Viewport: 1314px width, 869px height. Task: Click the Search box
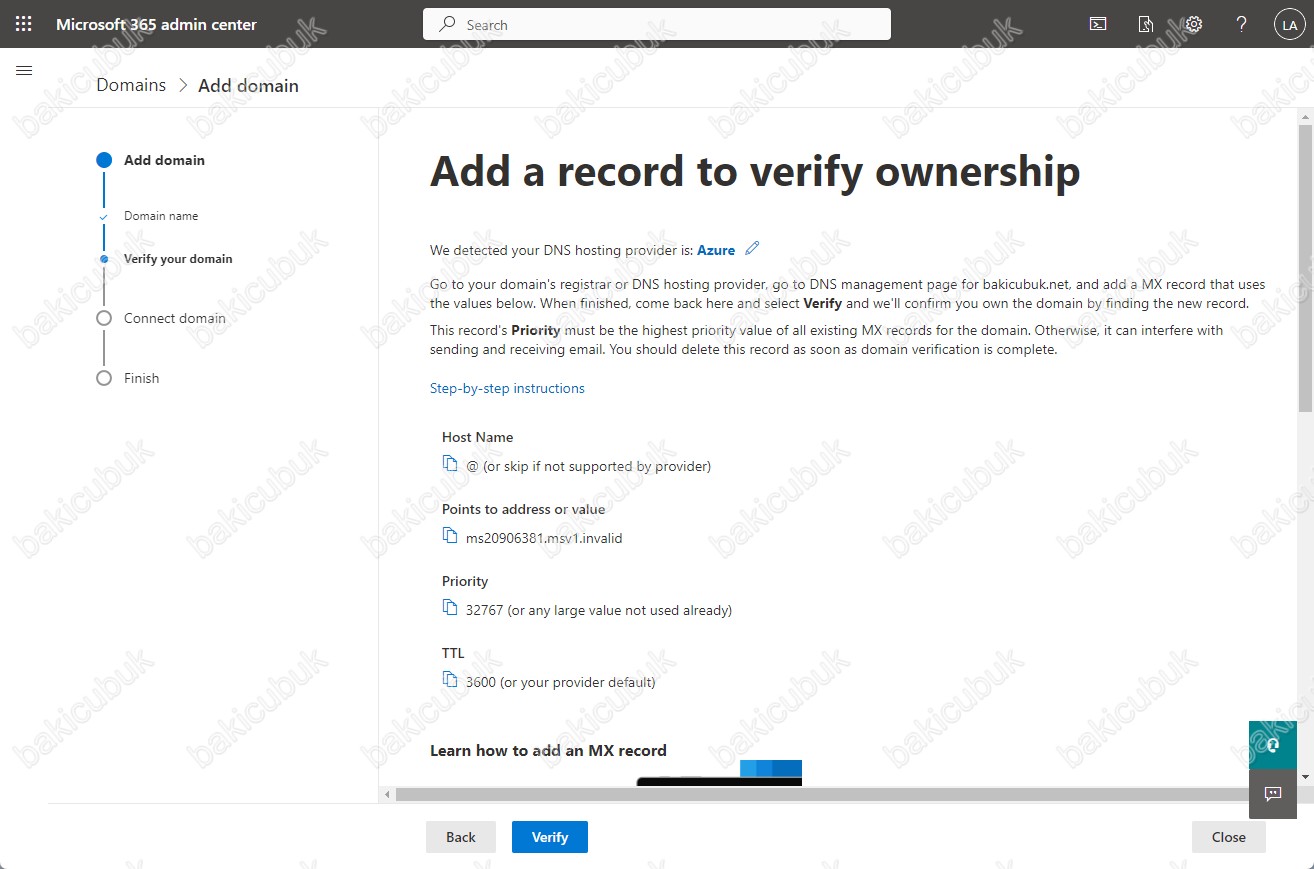pyautogui.click(x=657, y=24)
